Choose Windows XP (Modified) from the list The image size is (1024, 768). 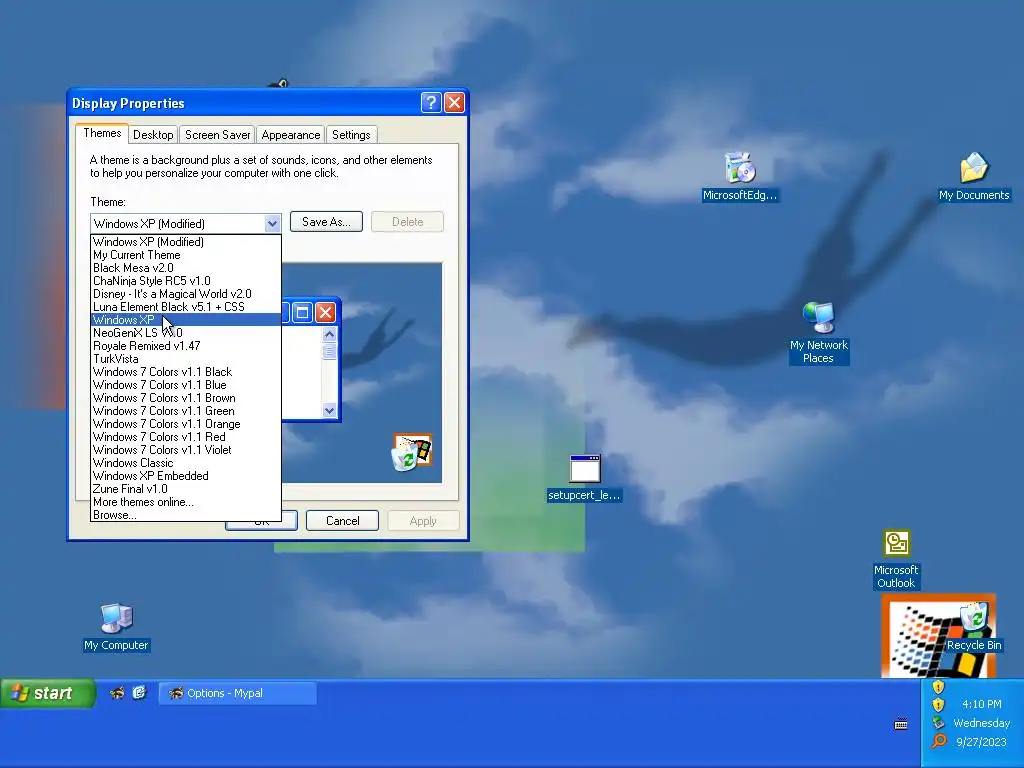(185, 242)
